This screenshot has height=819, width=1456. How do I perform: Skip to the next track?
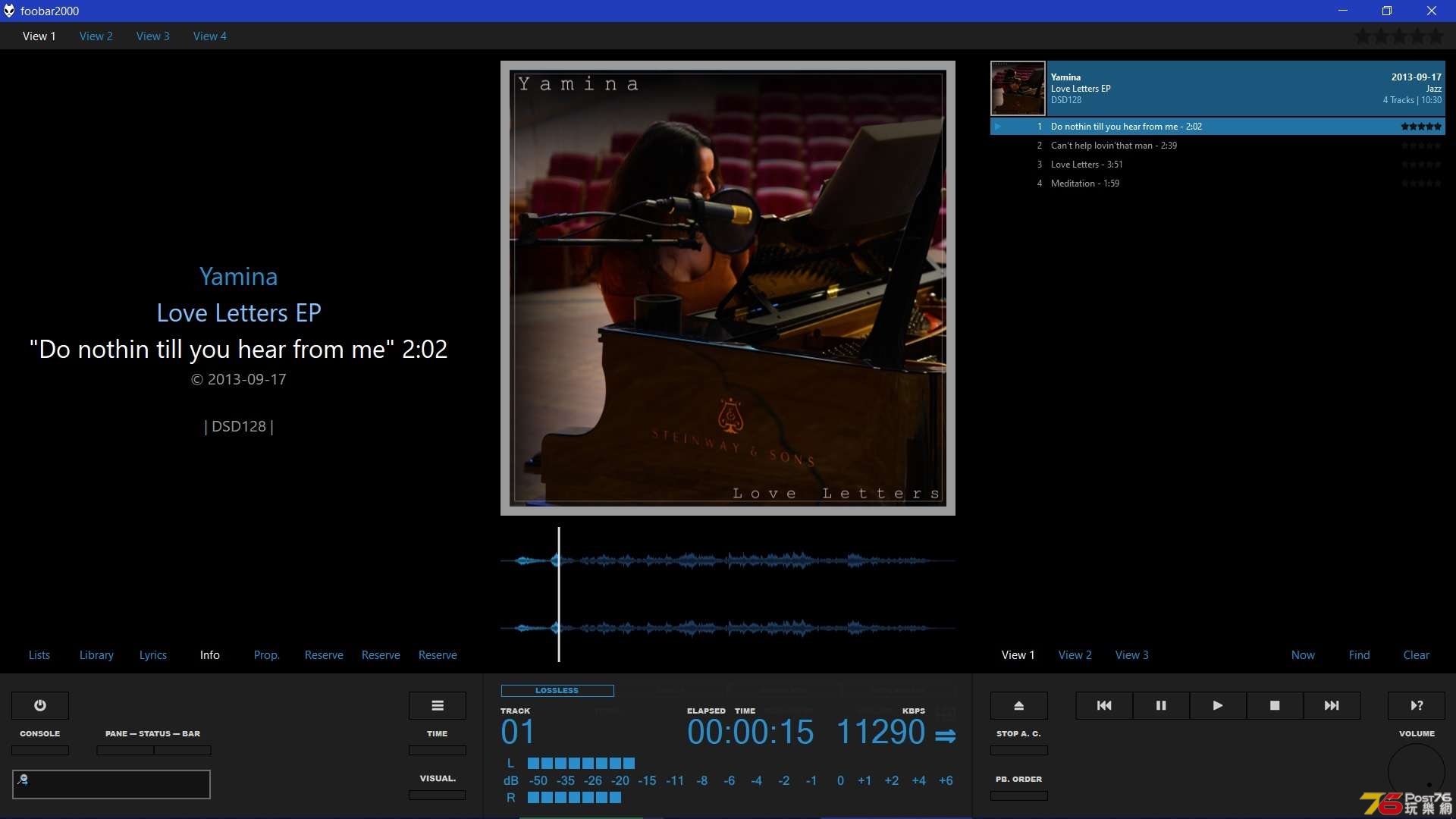1332,705
